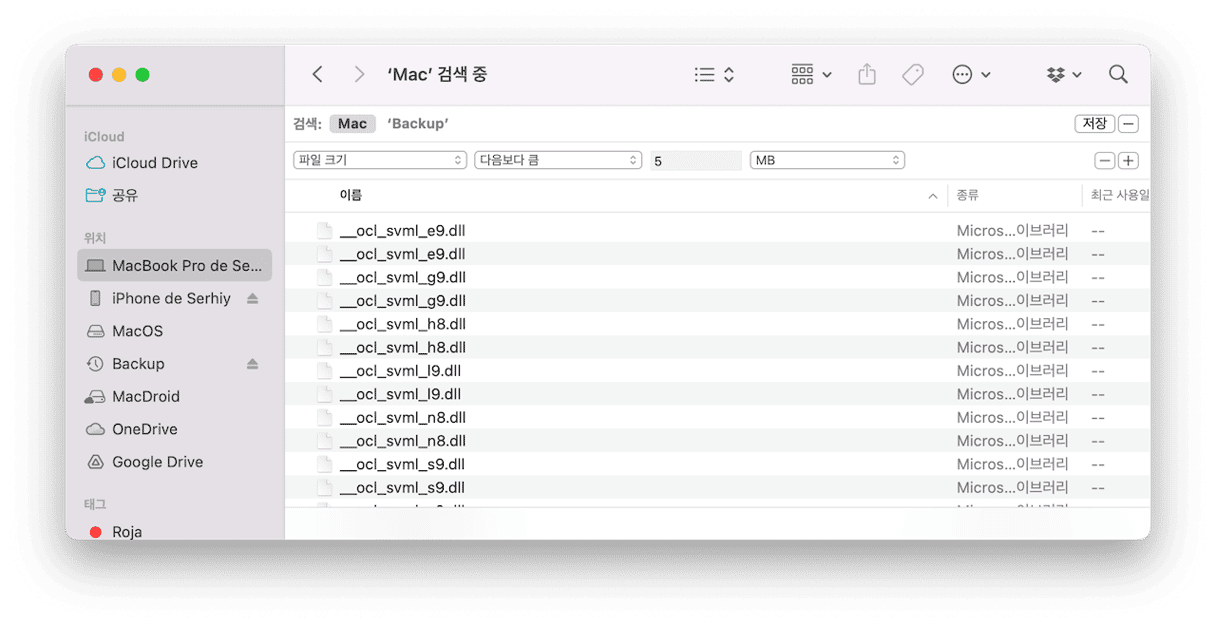Open iCloud Drive in sidebar
The image size is (1216, 626).
click(x=154, y=163)
